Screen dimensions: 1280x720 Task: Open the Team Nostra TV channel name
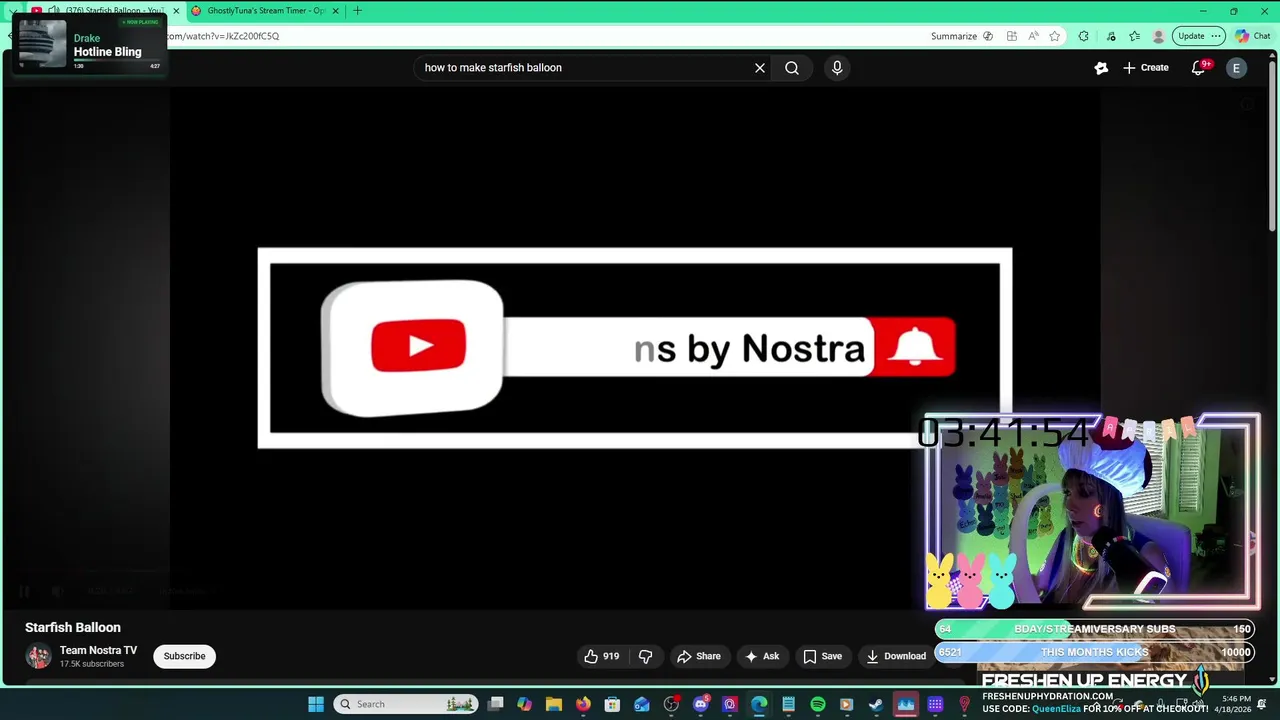pos(98,650)
